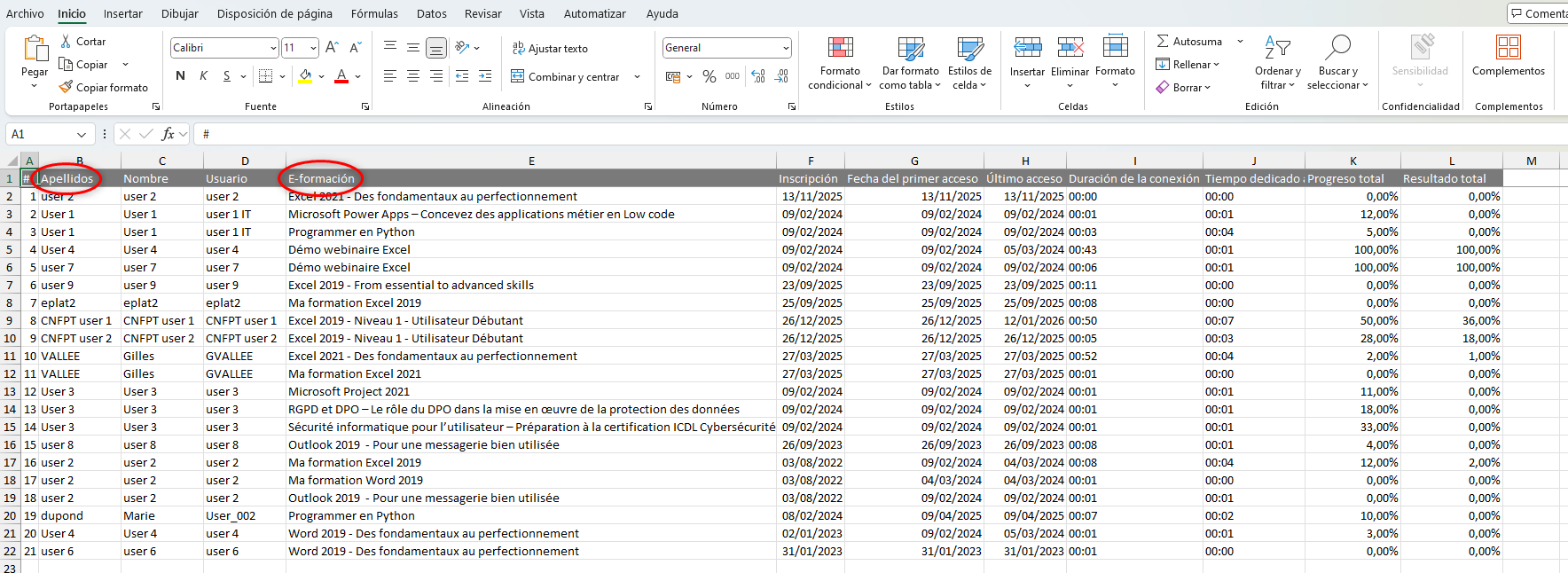Select all cells with corner triangle
Image resolution: width=1568 pixels, height=573 pixels.
click(12, 161)
